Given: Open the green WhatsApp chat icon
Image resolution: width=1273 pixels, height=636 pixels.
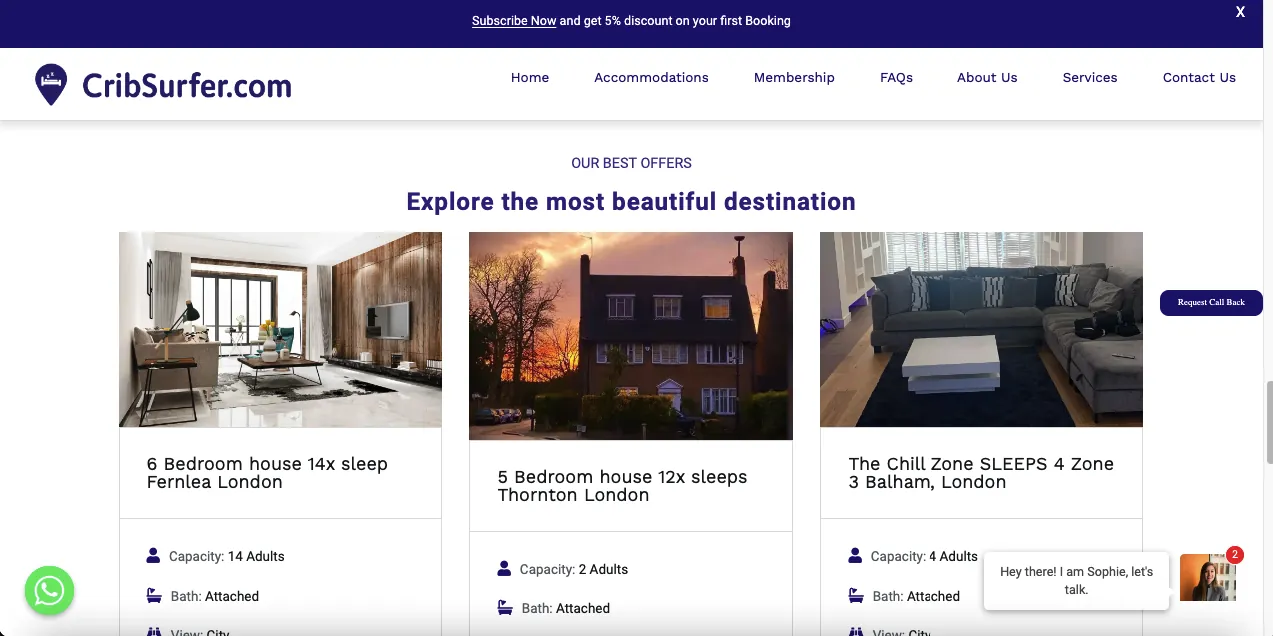Looking at the screenshot, I should [50, 591].
